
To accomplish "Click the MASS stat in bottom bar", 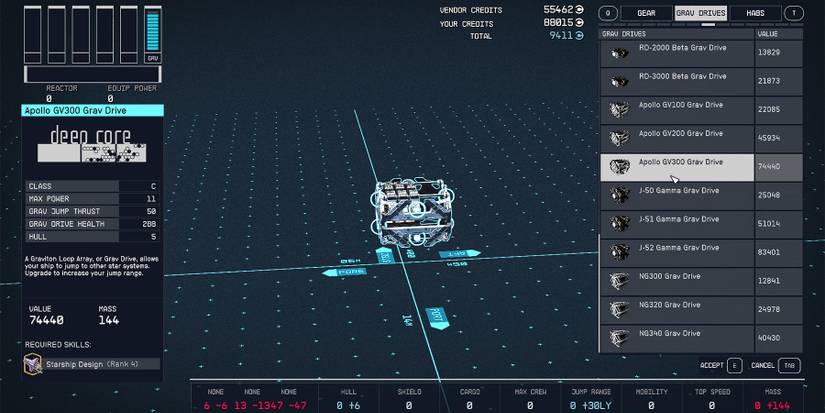I will click(x=773, y=399).
